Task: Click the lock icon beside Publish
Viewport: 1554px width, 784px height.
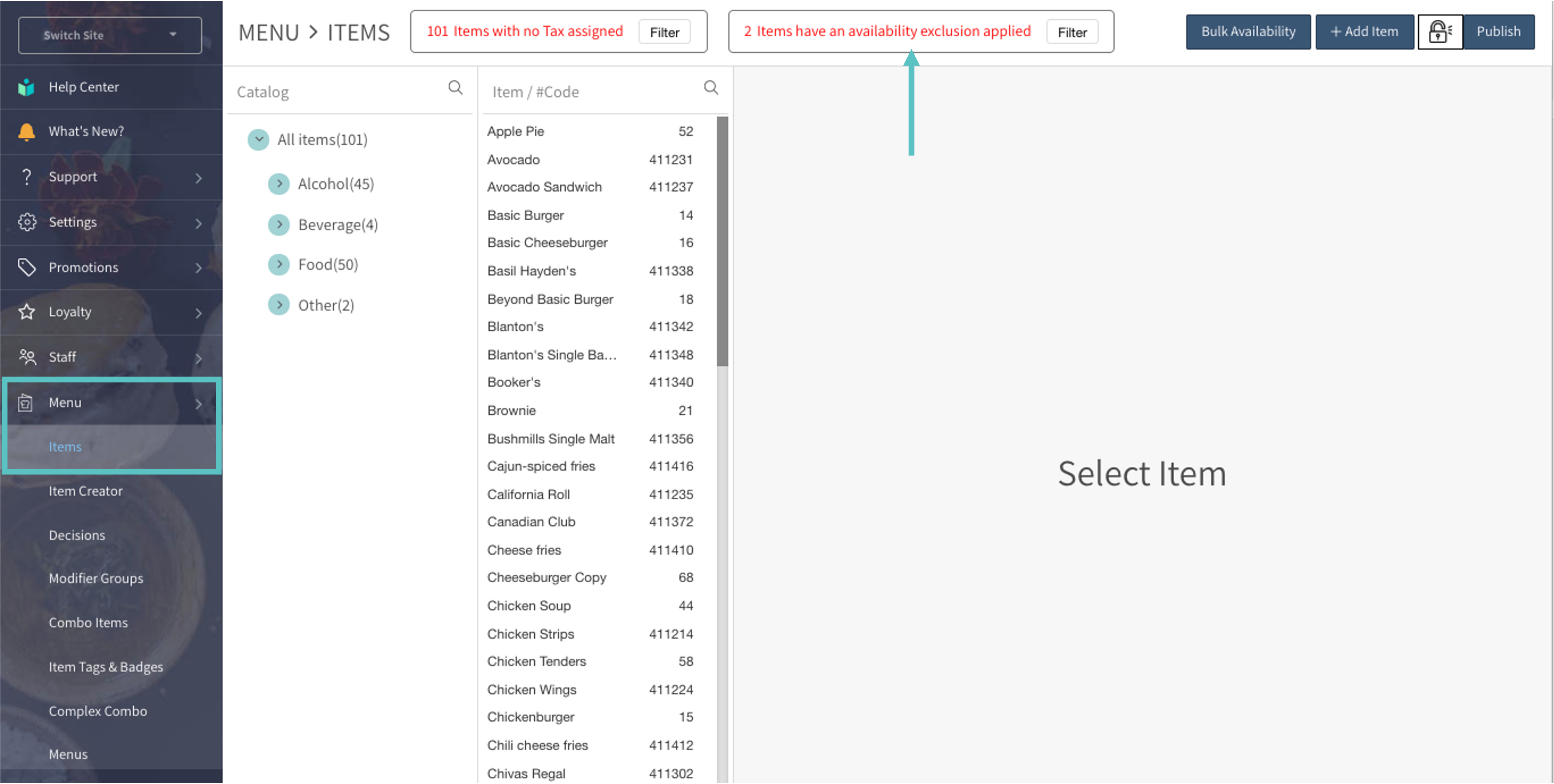Action: [x=1439, y=32]
